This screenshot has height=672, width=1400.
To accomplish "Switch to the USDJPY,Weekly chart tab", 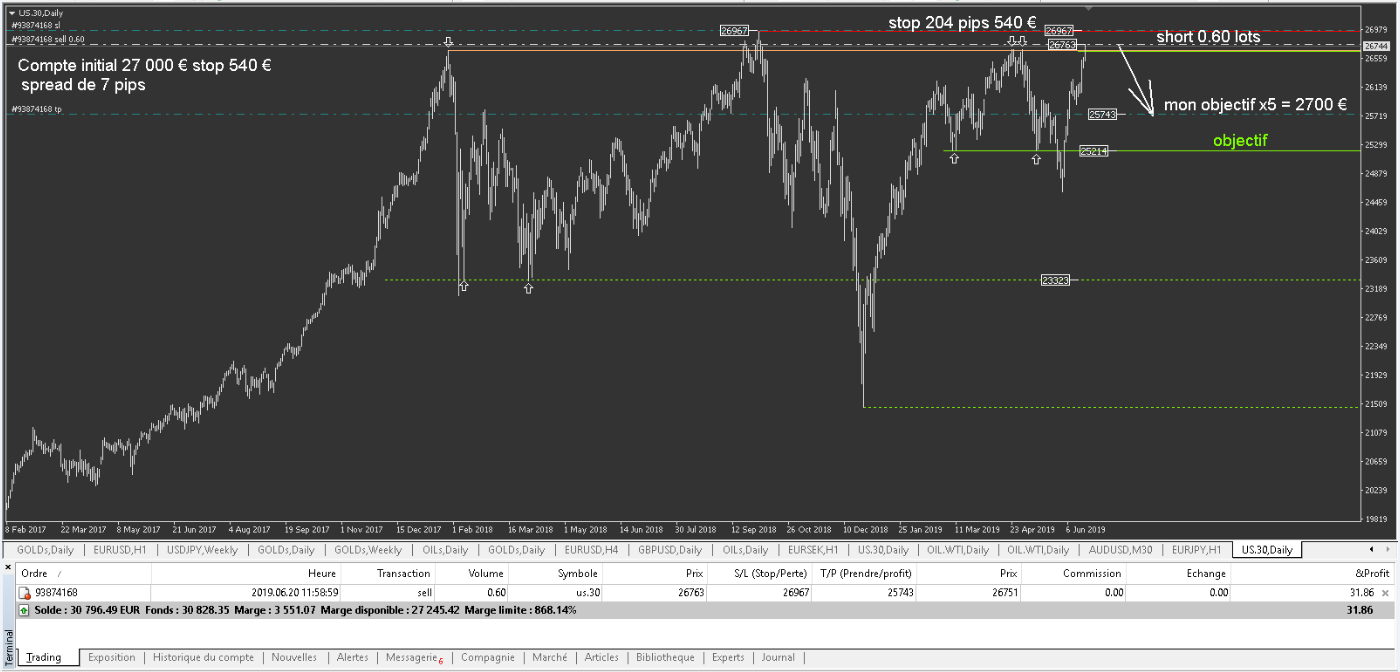I will (x=201, y=550).
